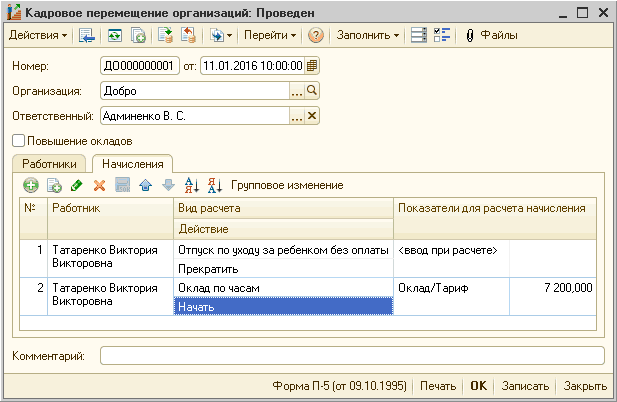The image size is (617, 402).
Task: Select the Оклад по часам cell
Action: coord(283,288)
